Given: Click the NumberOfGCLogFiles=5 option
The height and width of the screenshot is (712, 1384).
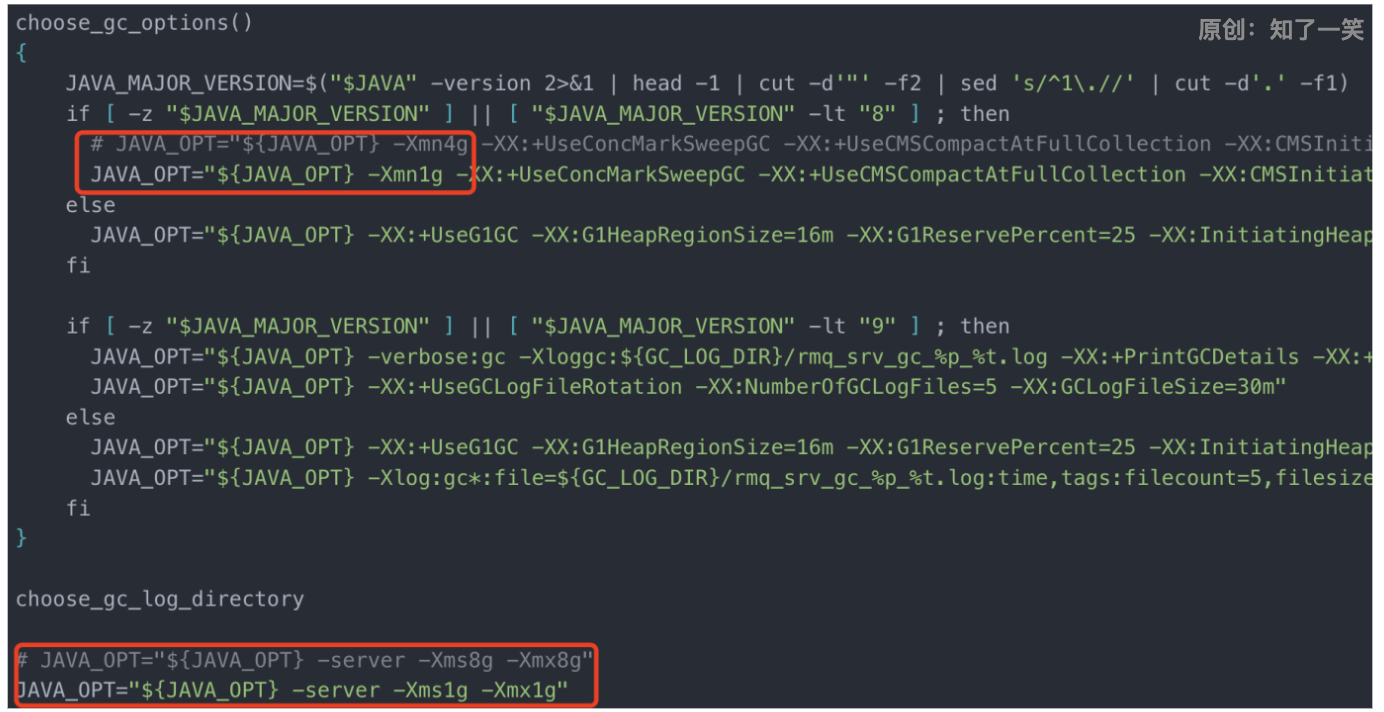Looking at the screenshot, I should coord(846,387).
